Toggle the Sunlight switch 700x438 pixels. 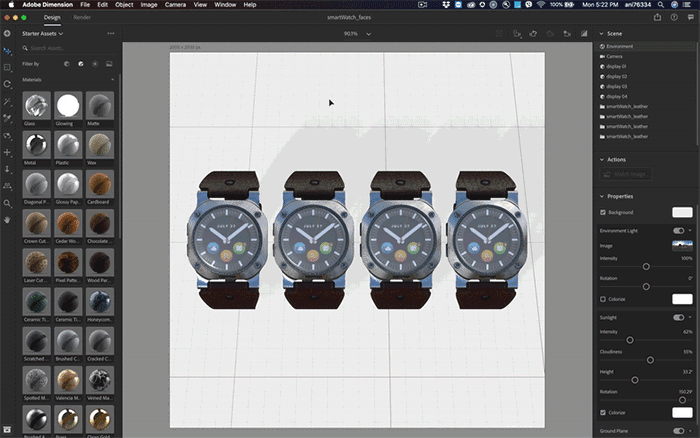679,317
